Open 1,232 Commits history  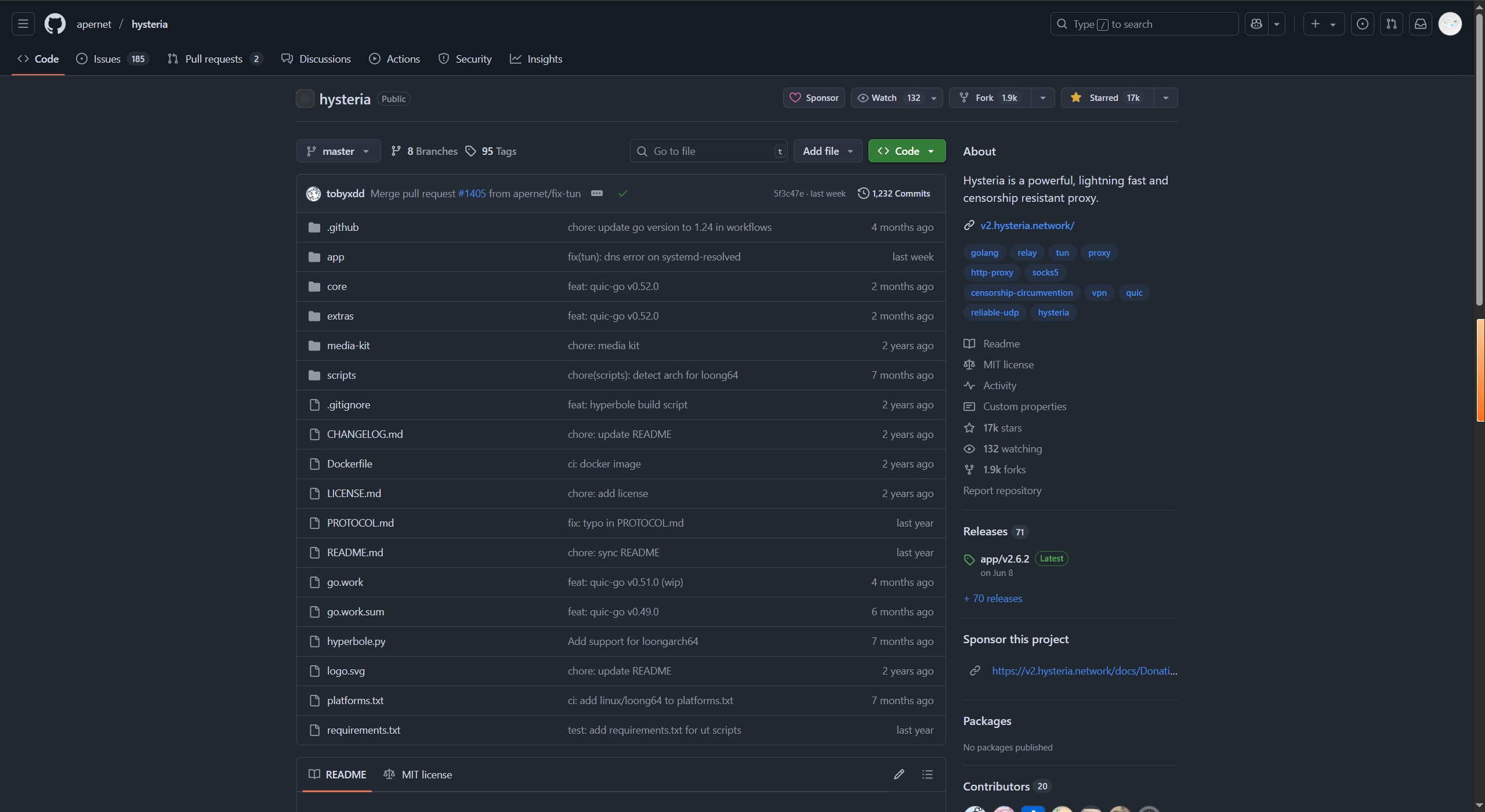click(x=894, y=194)
